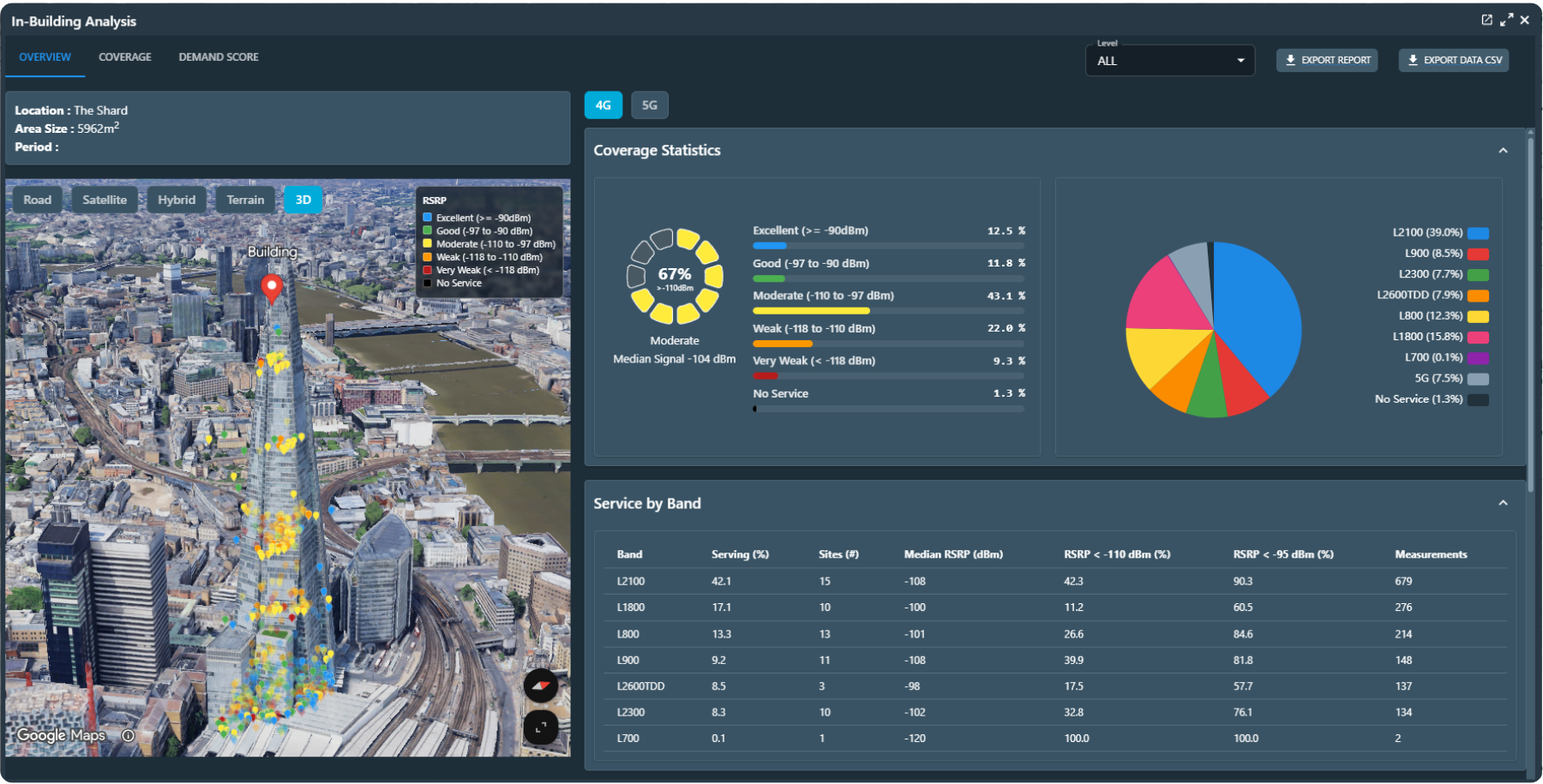Click the download icon in Export Data CSV
Screen dimensions: 1543x784
(x=1413, y=60)
